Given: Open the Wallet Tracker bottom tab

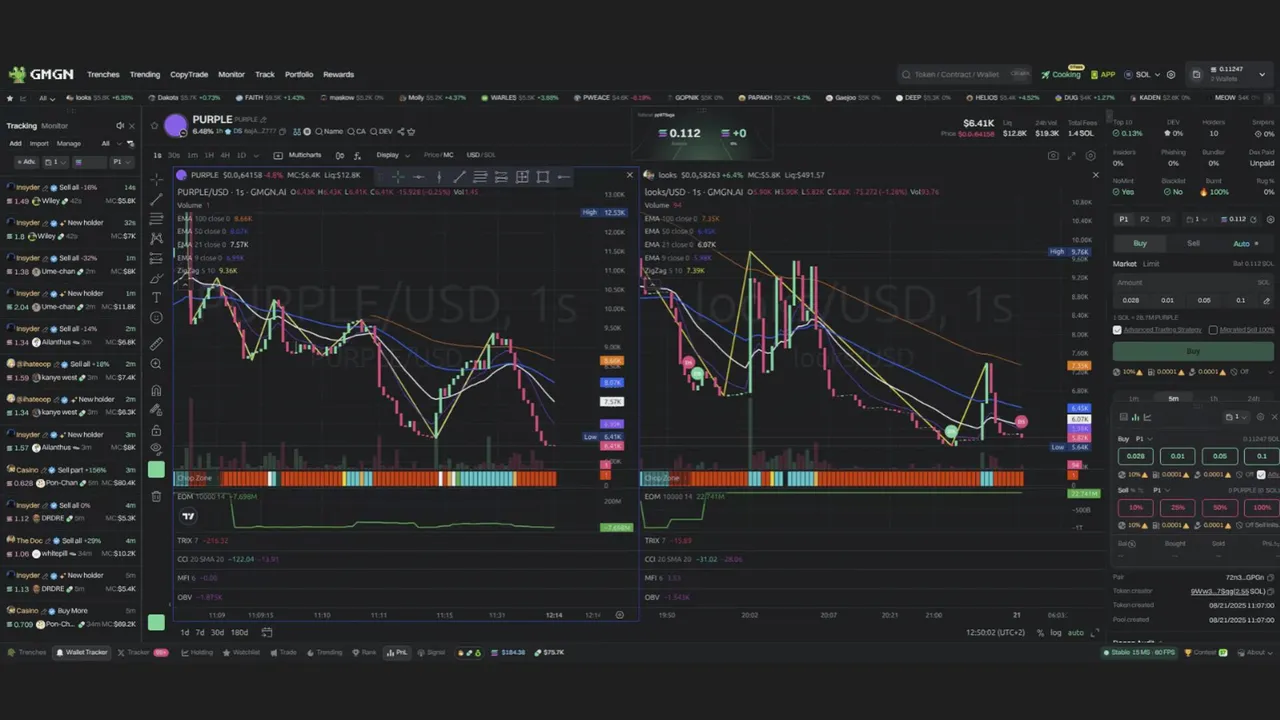Looking at the screenshot, I should click(81, 652).
